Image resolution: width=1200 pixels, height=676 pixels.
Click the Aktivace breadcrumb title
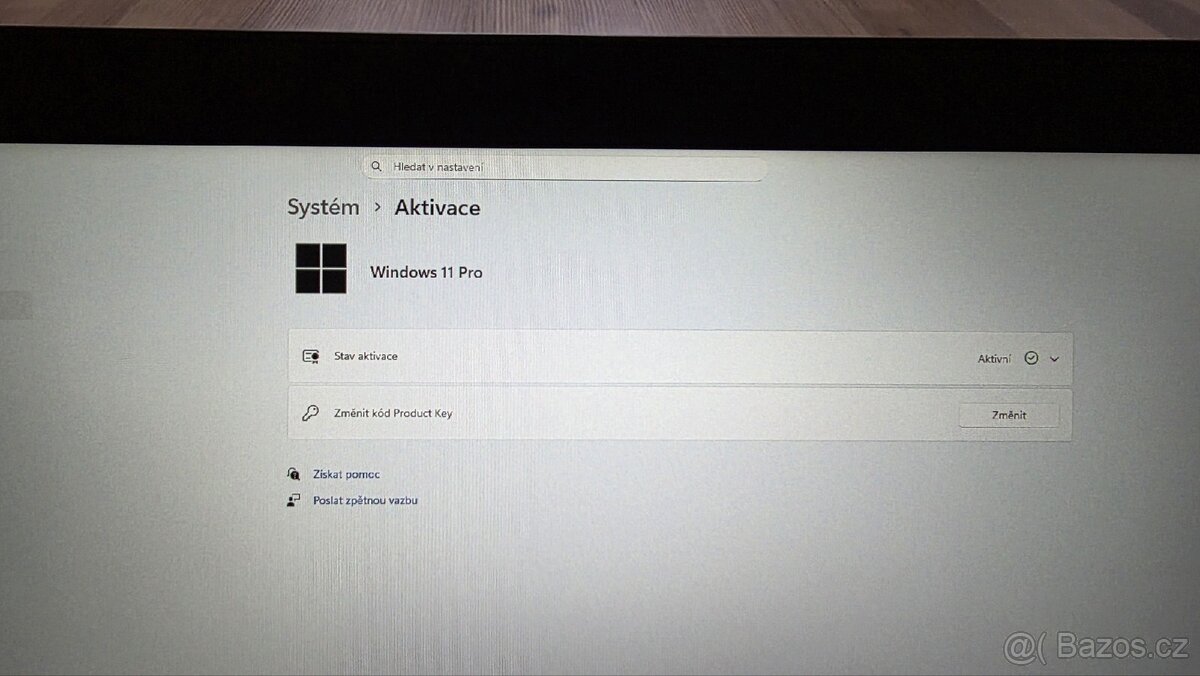tap(437, 208)
